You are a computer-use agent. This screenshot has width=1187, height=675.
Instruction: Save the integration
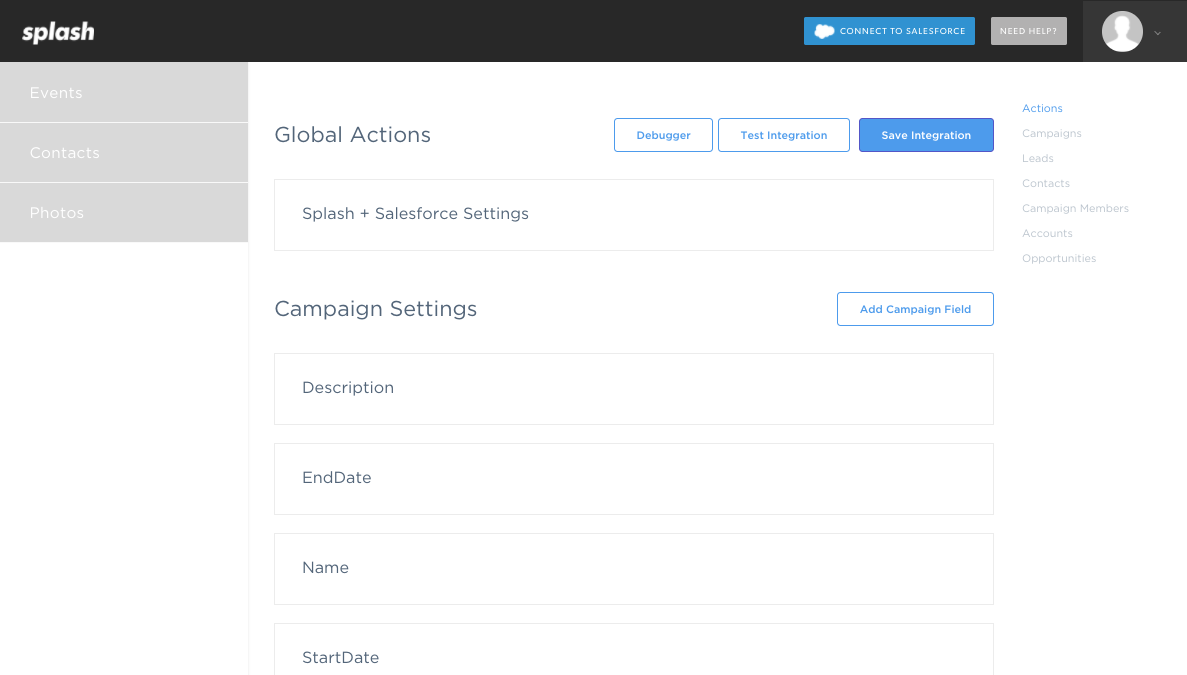(x=926, y=135)
